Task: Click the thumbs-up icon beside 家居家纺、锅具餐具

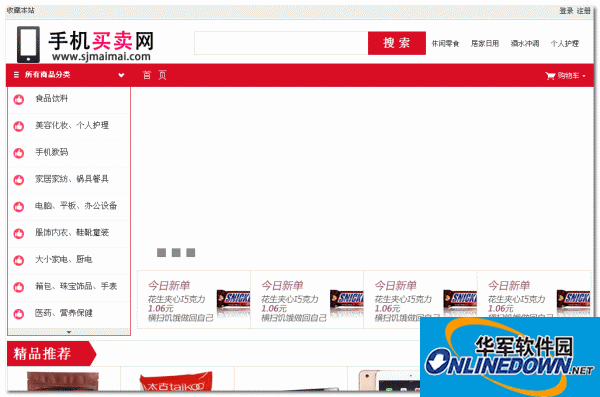Action: point(19,180)
